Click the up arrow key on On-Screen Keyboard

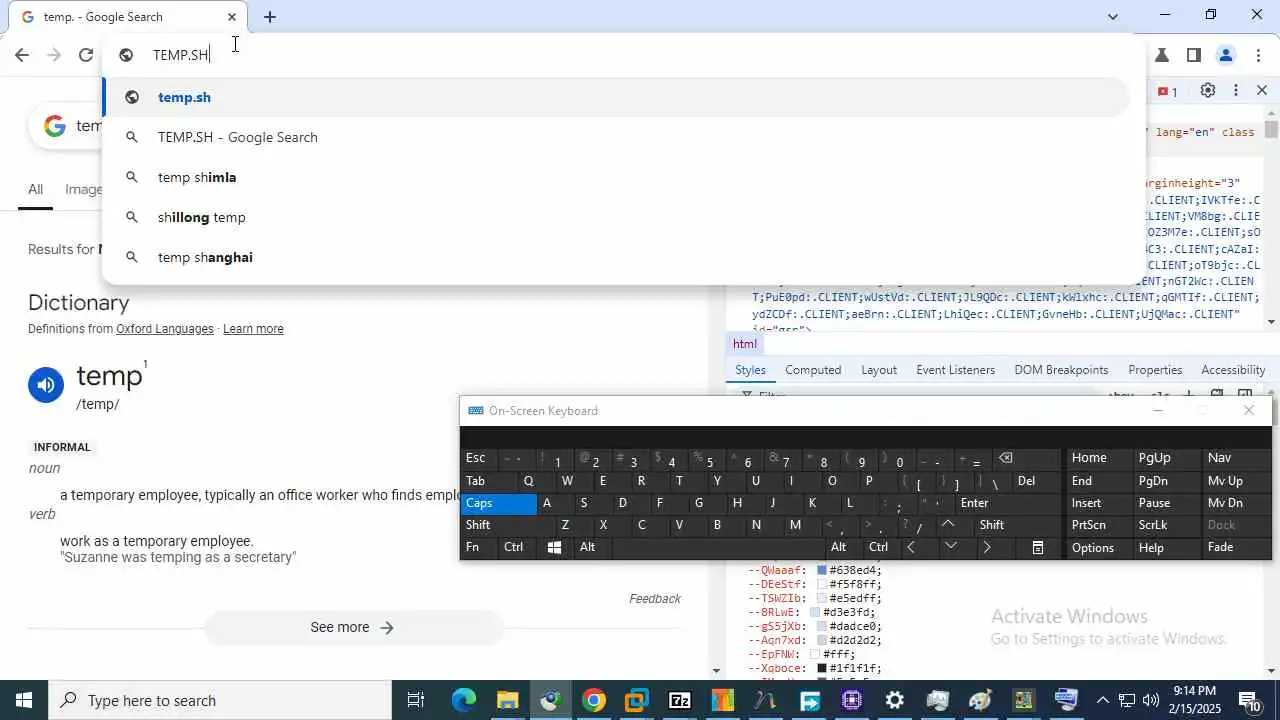949,524
